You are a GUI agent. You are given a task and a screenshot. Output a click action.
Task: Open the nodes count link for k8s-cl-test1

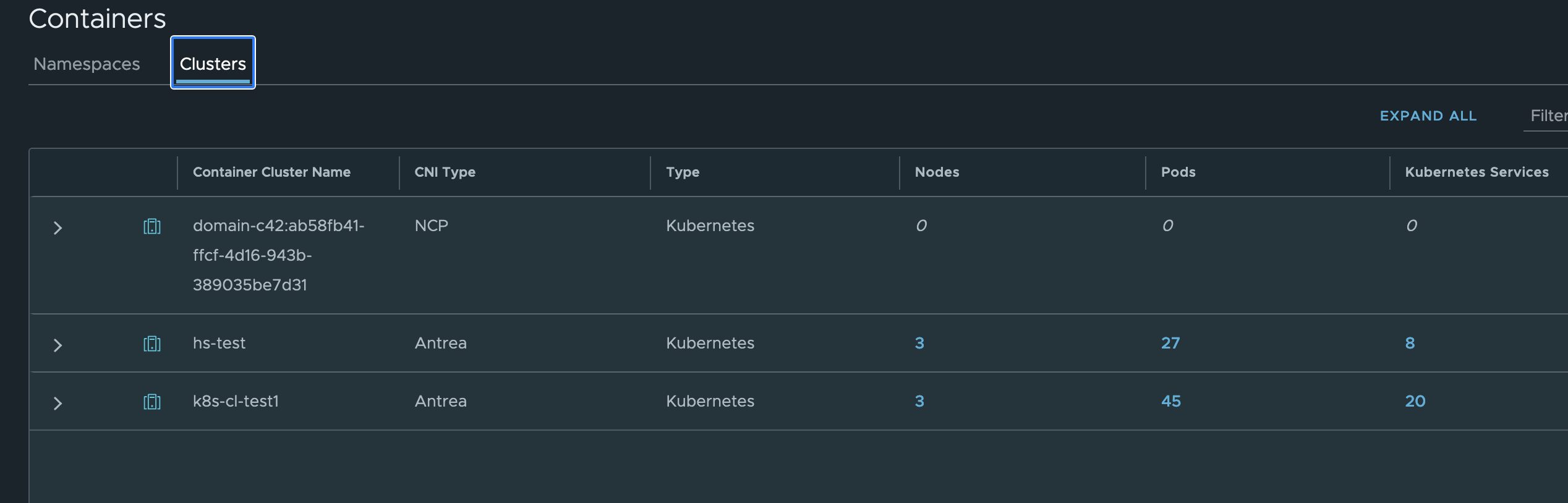click(x=919, y=401)
